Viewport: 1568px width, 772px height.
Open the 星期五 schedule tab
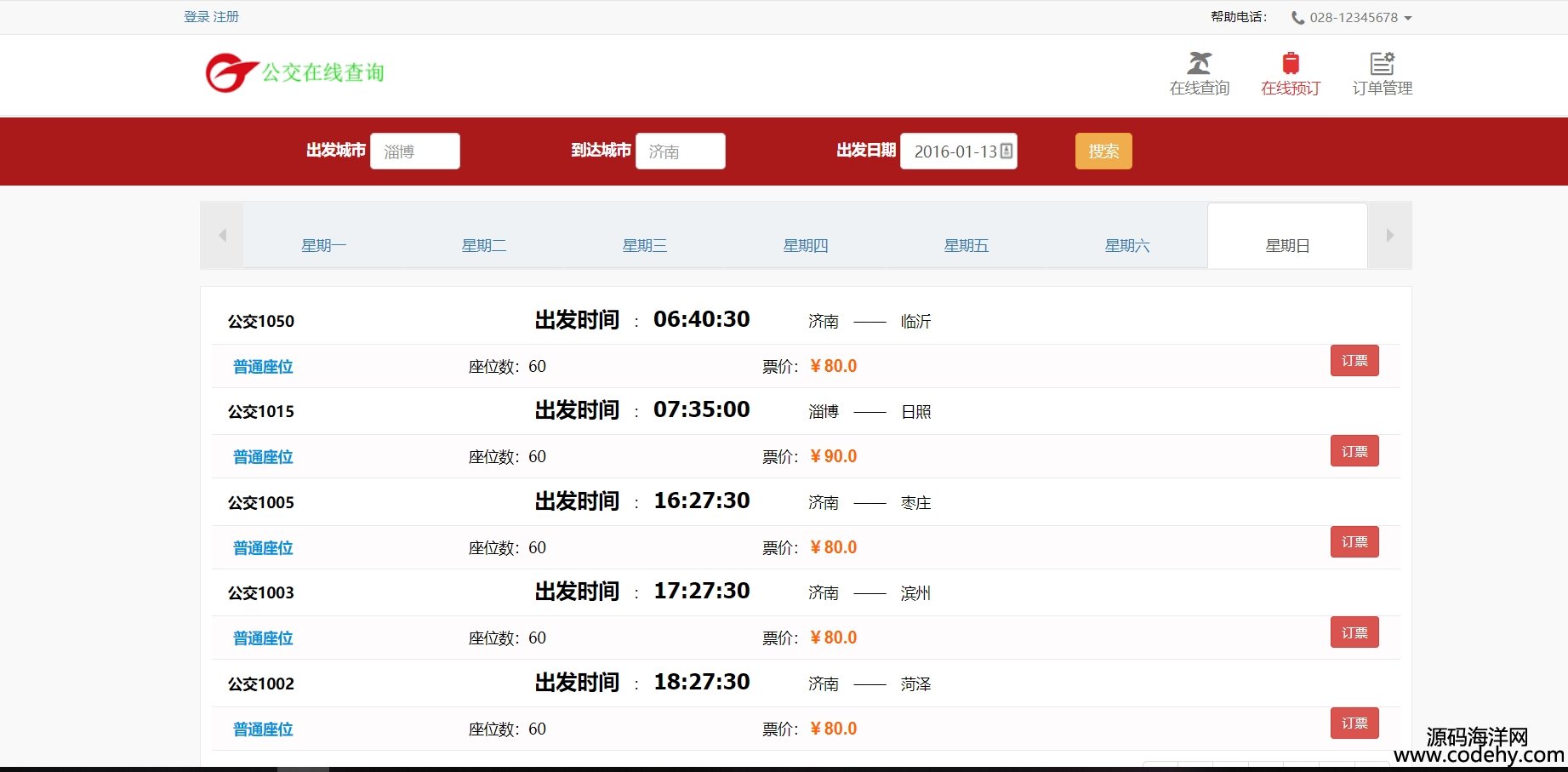tap(966, 245)
